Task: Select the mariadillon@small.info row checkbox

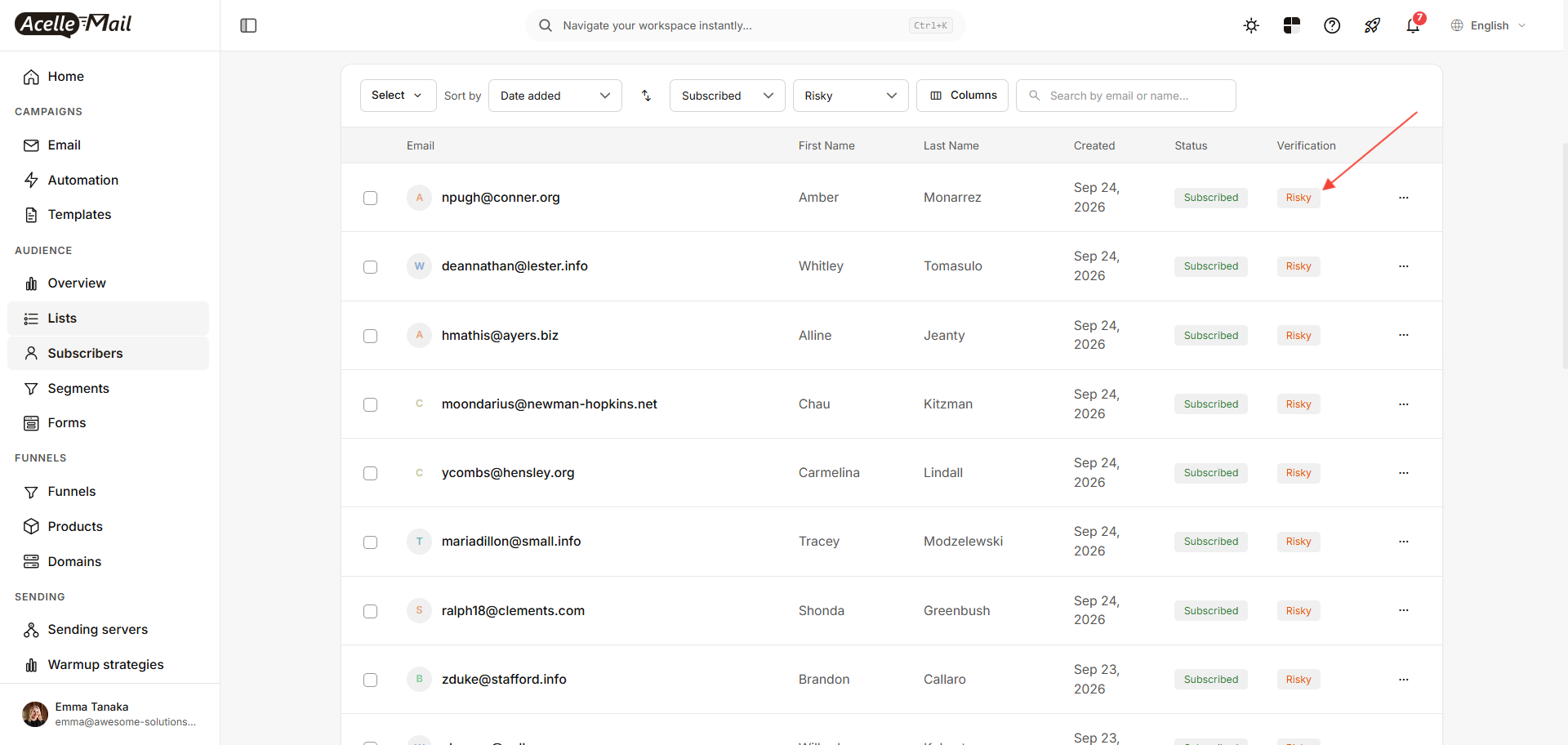Action: [370, 542]
